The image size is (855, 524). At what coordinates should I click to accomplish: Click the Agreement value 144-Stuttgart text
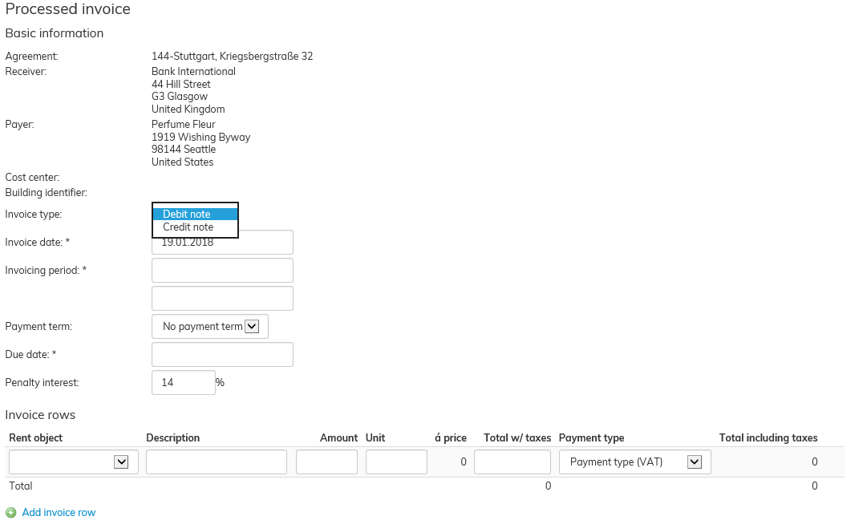(x=232, y=56)
